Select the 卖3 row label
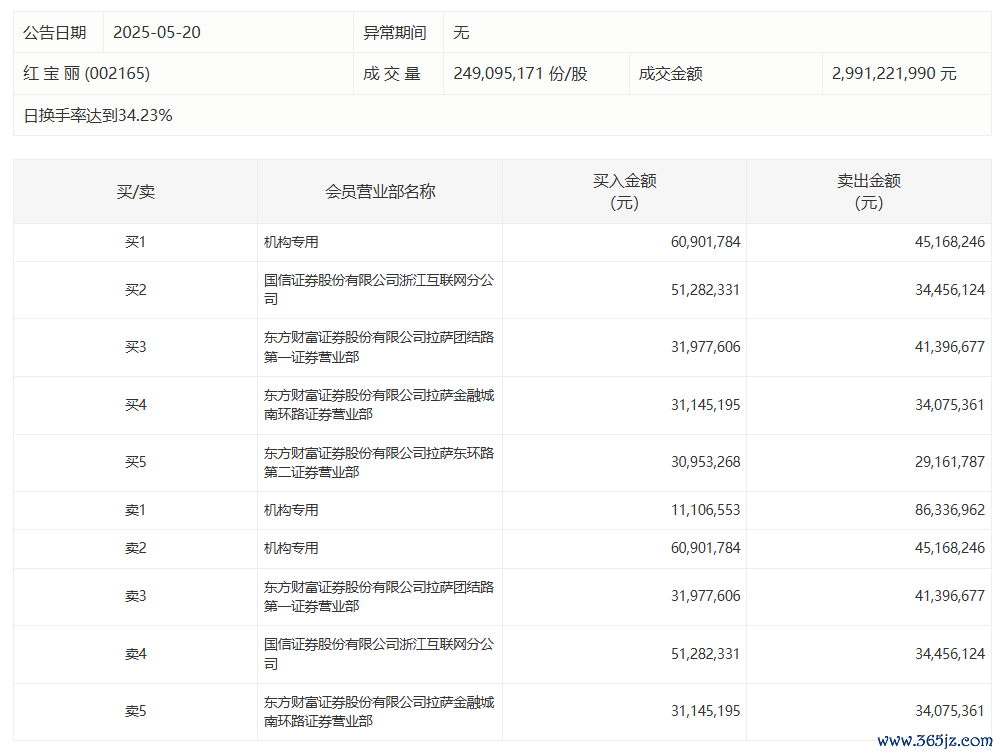The height and width of the screenshot is (756, 1000). point(135,596)
